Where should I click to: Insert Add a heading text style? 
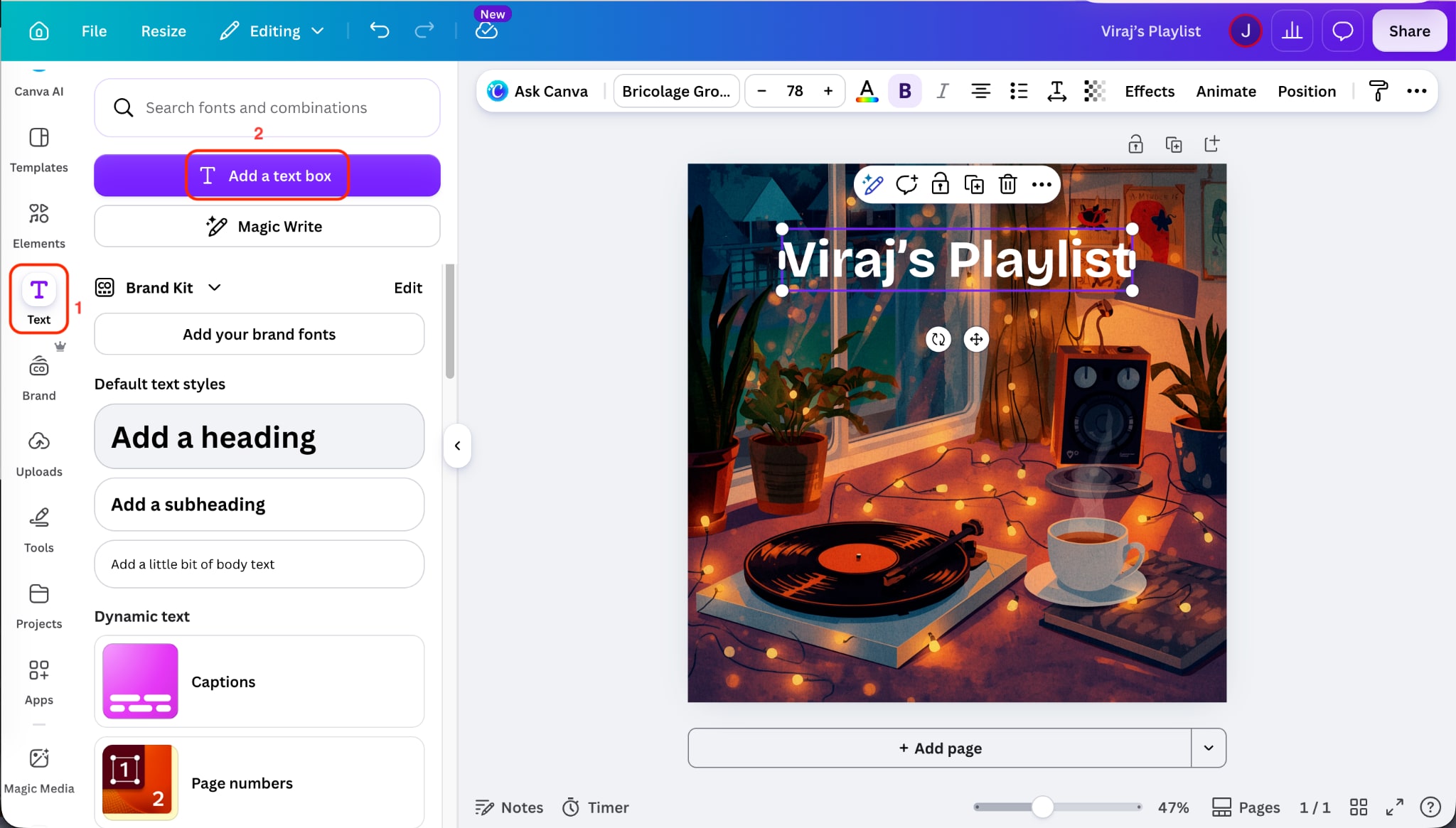(x=259, y=436)
